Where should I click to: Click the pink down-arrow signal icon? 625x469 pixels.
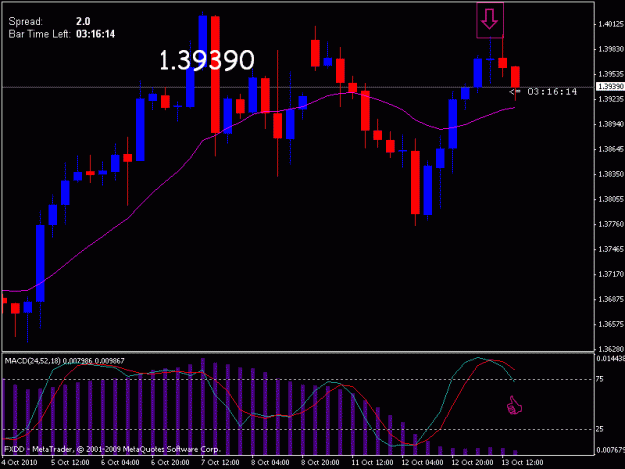[x=489, y=20]
